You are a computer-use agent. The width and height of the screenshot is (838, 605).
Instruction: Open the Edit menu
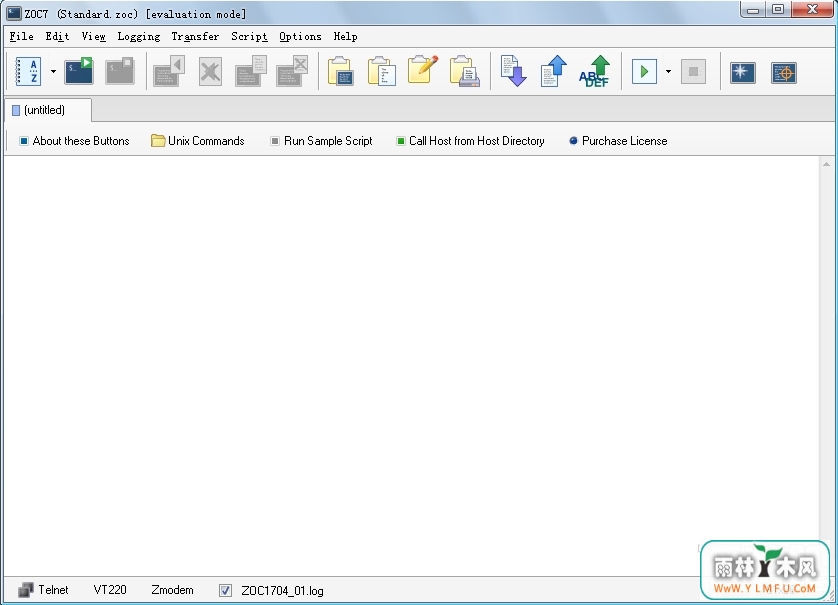(x=57, y=36)
